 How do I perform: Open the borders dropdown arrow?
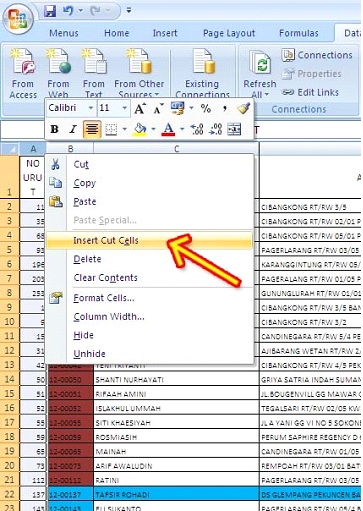pyautogui.click(x=124, y=129)
